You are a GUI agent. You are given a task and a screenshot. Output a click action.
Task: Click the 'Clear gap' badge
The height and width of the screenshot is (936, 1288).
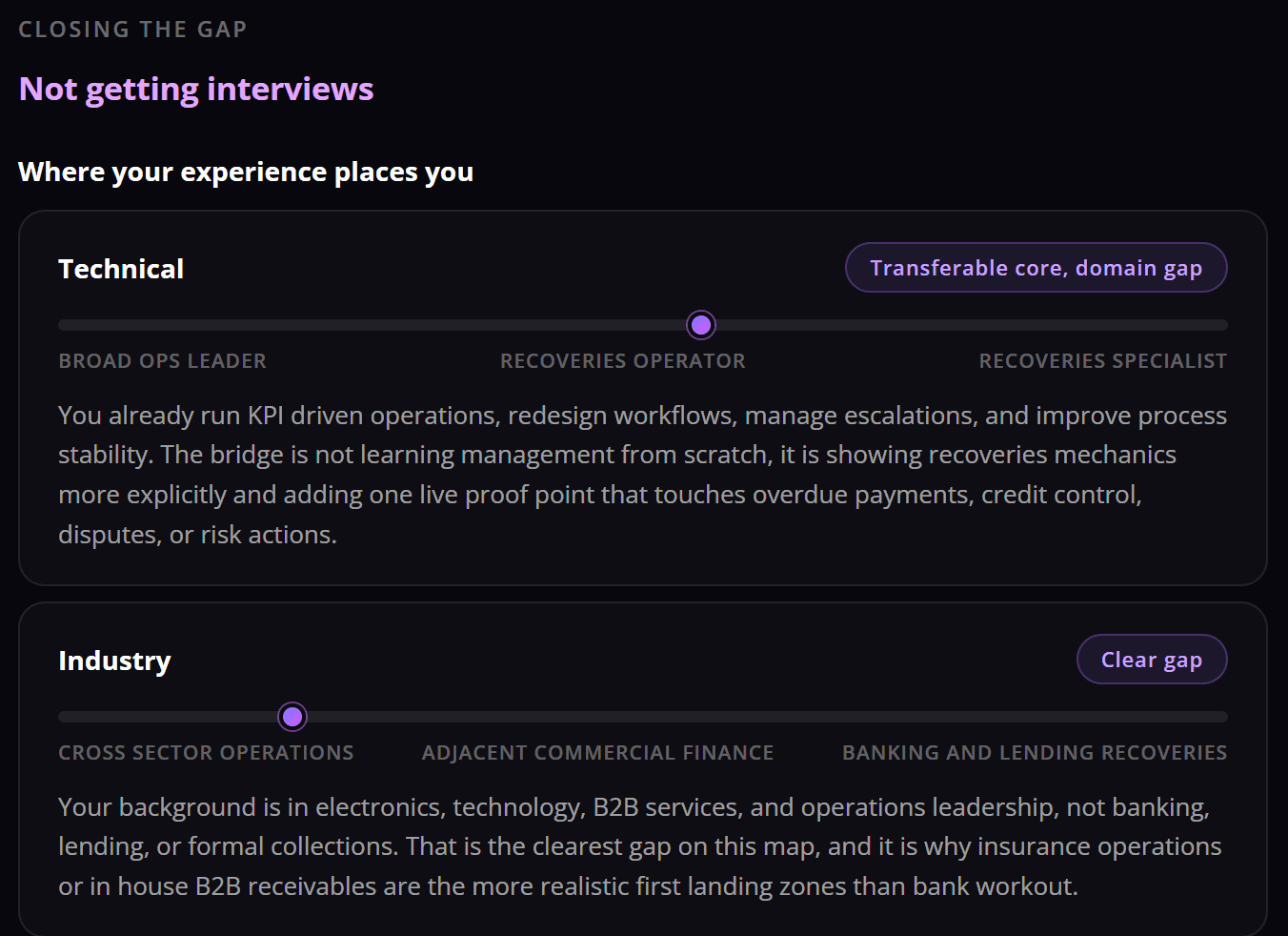pos(1151,660)
